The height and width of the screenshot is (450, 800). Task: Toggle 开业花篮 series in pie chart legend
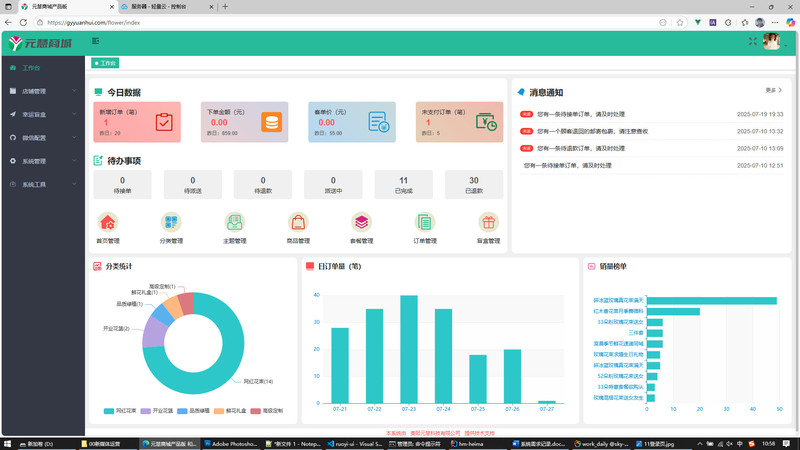(157, 411)
